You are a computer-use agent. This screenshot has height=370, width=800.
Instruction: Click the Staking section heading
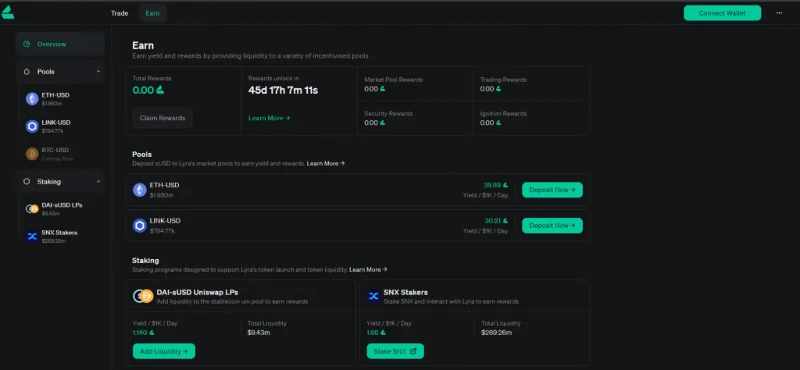tap(145, 260)
